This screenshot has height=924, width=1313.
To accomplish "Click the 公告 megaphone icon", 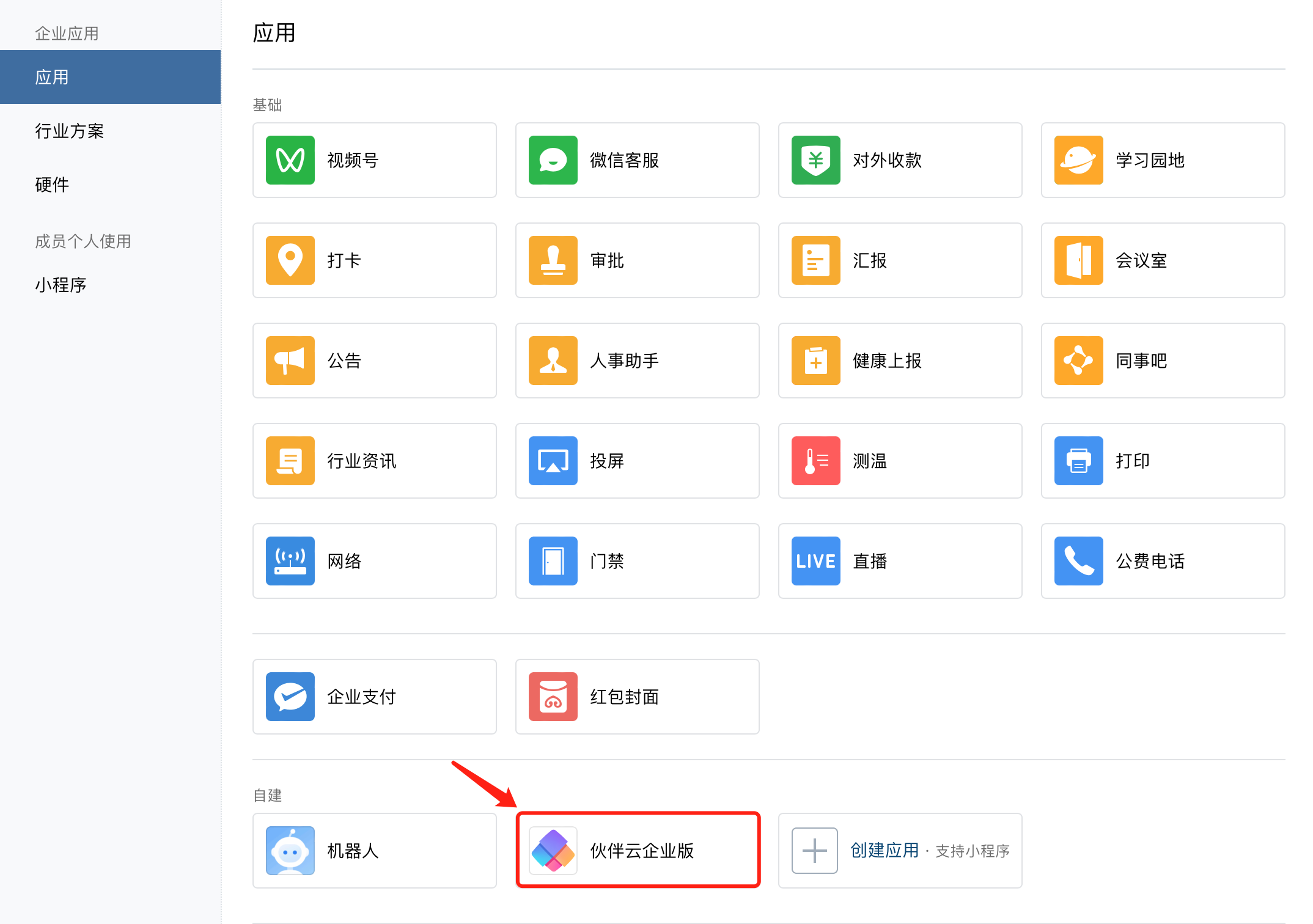I will point(290,361).
